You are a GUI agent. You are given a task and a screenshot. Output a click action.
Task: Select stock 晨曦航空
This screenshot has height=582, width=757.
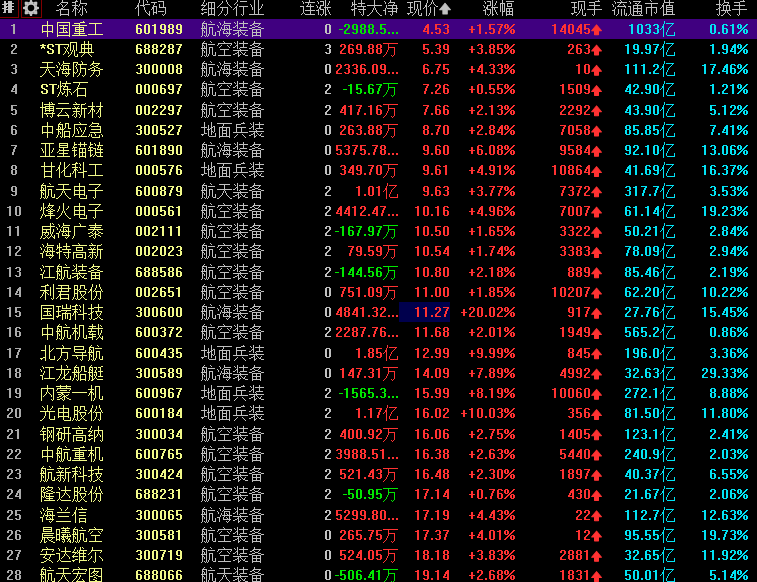click(x=71, y=536)
